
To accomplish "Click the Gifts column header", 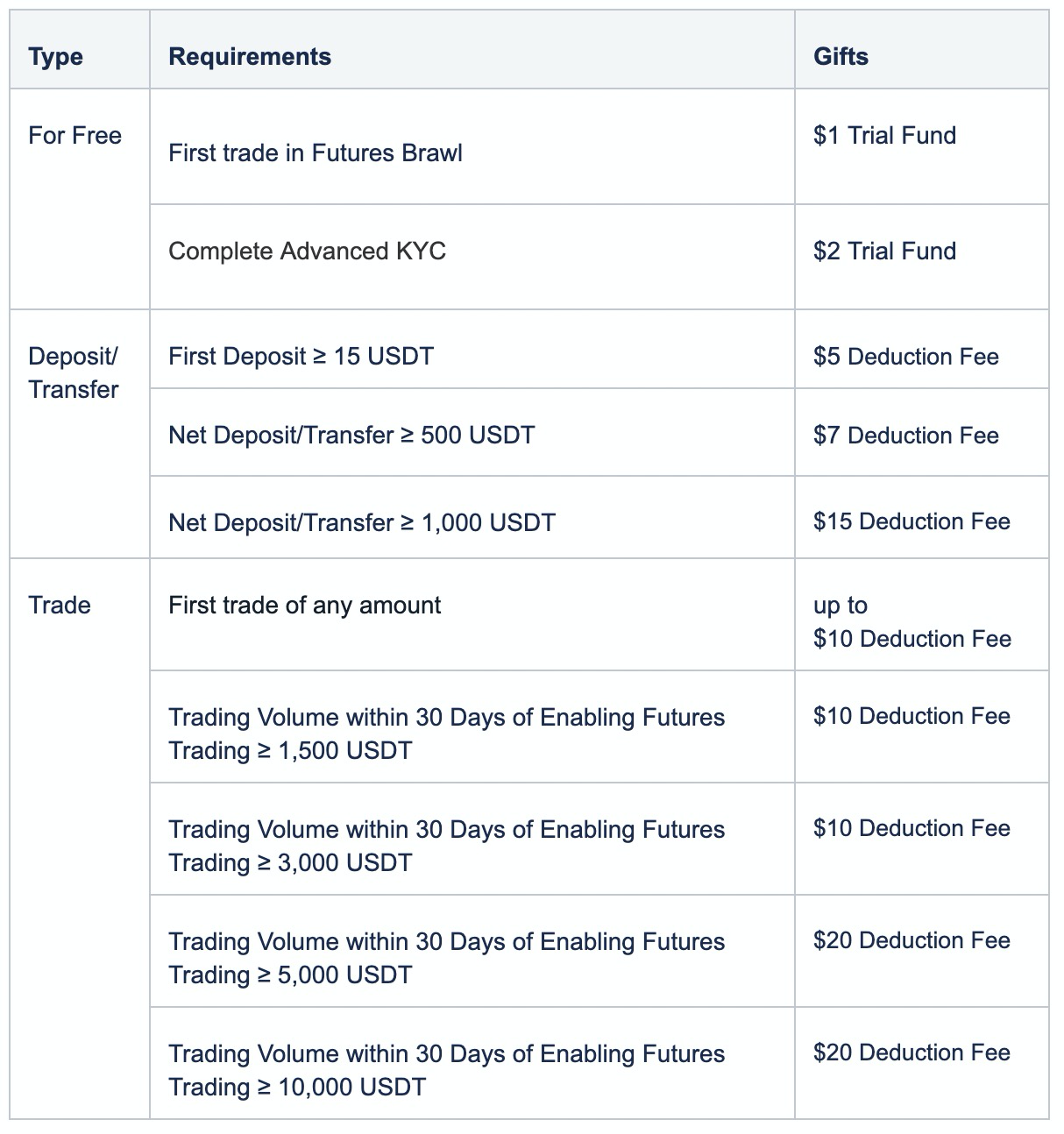I will click(x=841, y=57).
